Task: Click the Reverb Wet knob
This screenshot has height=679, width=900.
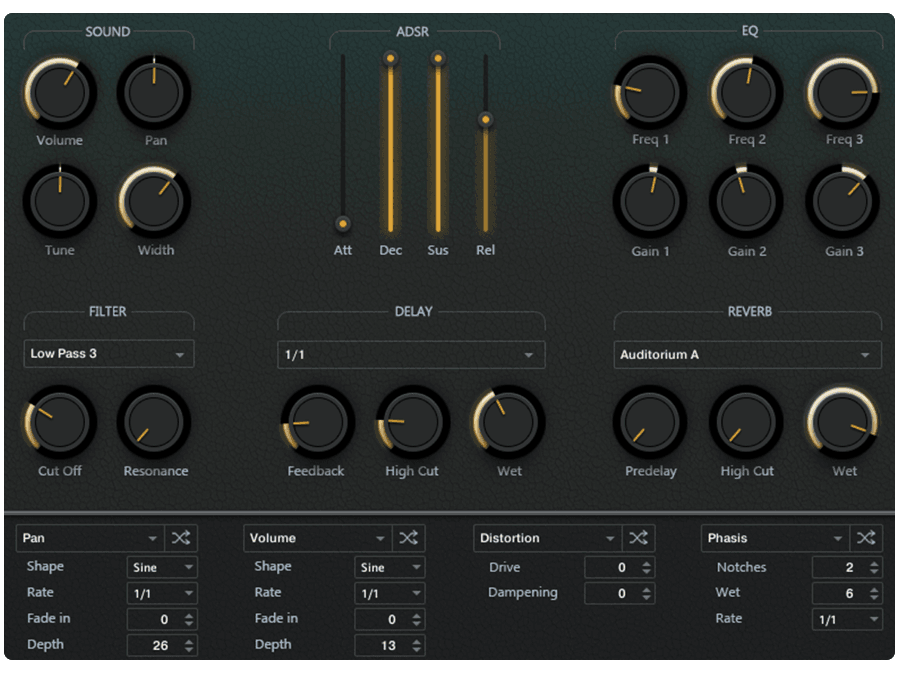Action: [844, 422]
